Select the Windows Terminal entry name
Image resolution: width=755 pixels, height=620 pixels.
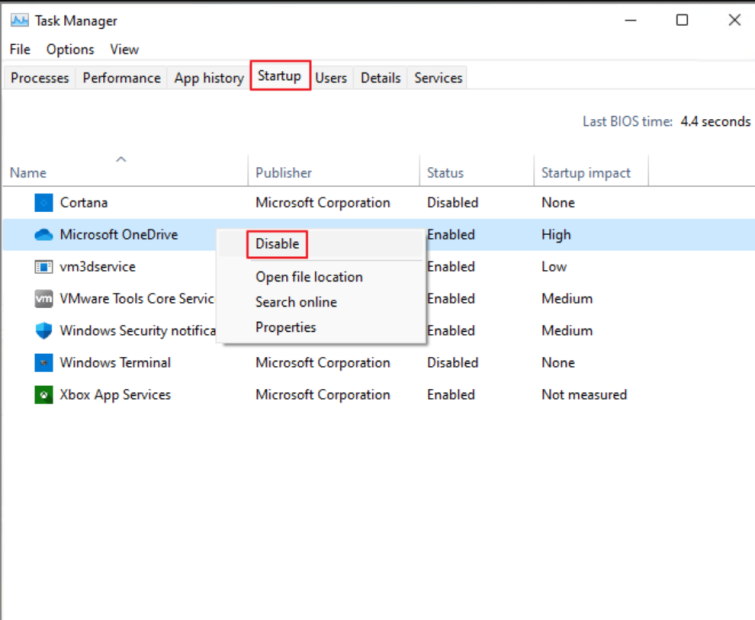115,362
